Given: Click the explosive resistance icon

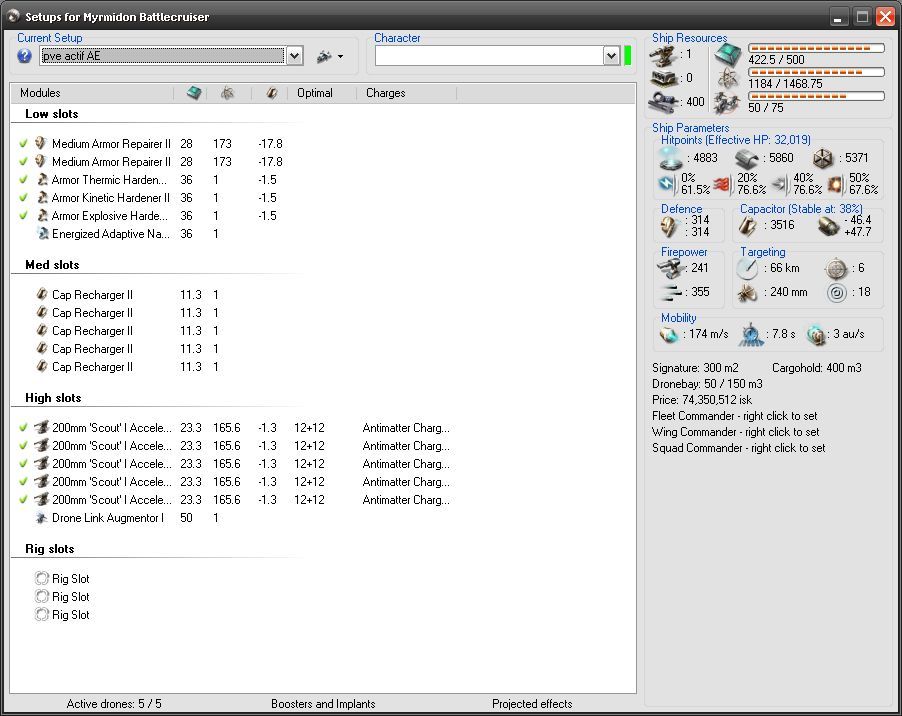Looking at the screenshot, I should (x=836, y=184).
